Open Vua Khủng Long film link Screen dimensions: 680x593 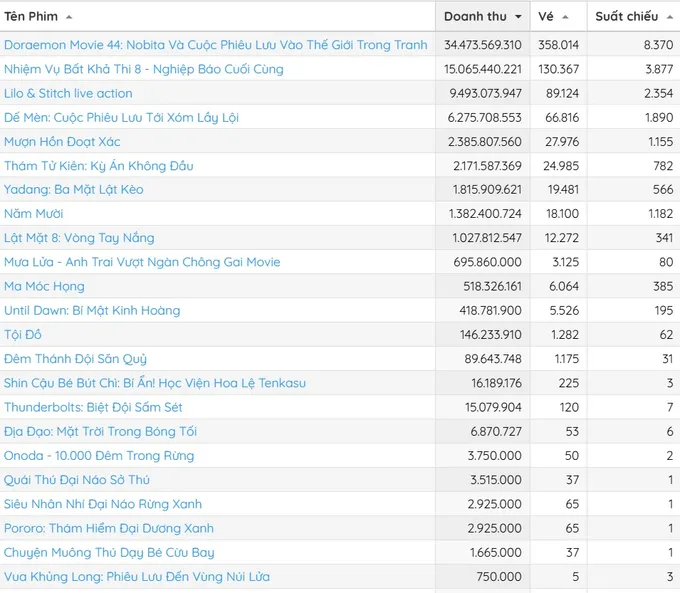click(x=137, y=577)
